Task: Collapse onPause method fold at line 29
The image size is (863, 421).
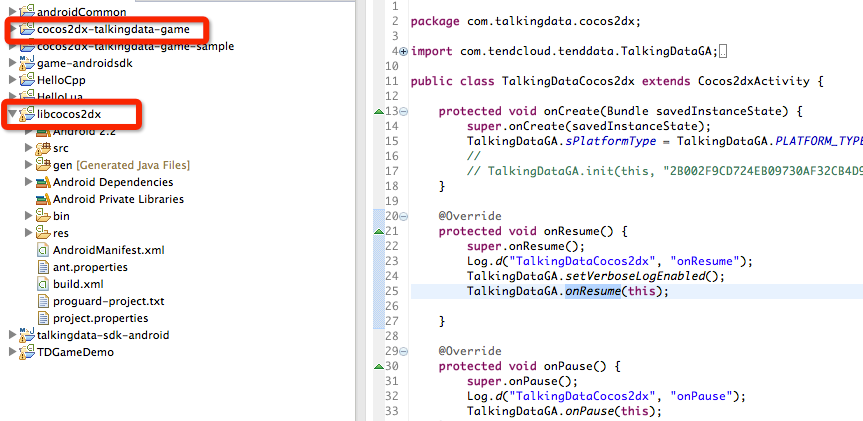Action: 403,351
